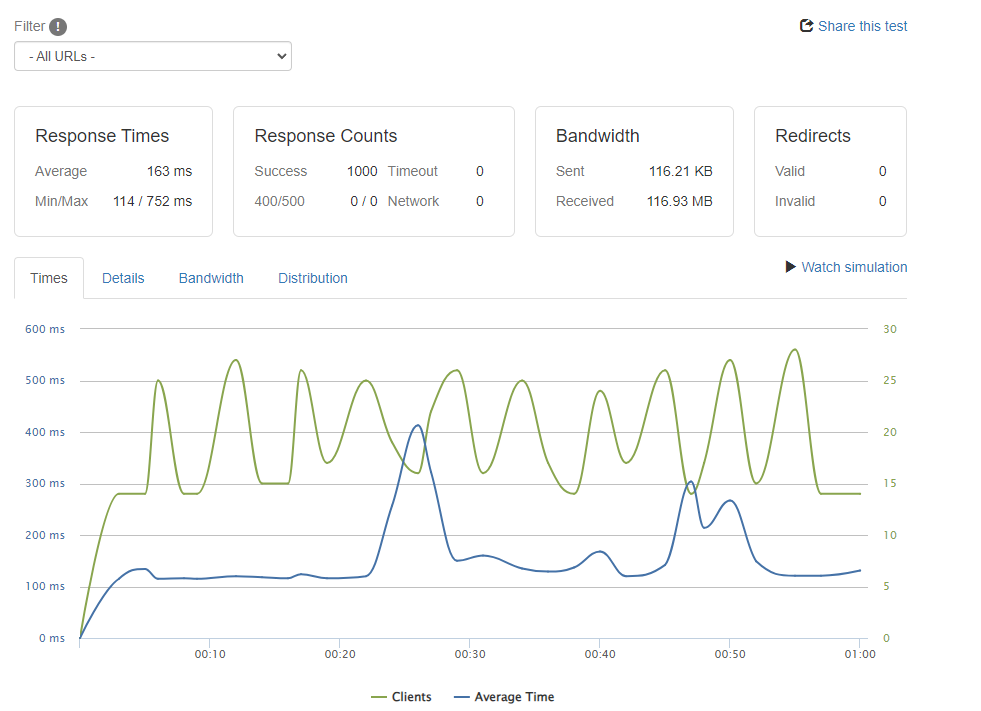Toggle the Clients series legend label
Viewport: 981px width, 711px height.
pyautogui.click(x=411, y=697)
